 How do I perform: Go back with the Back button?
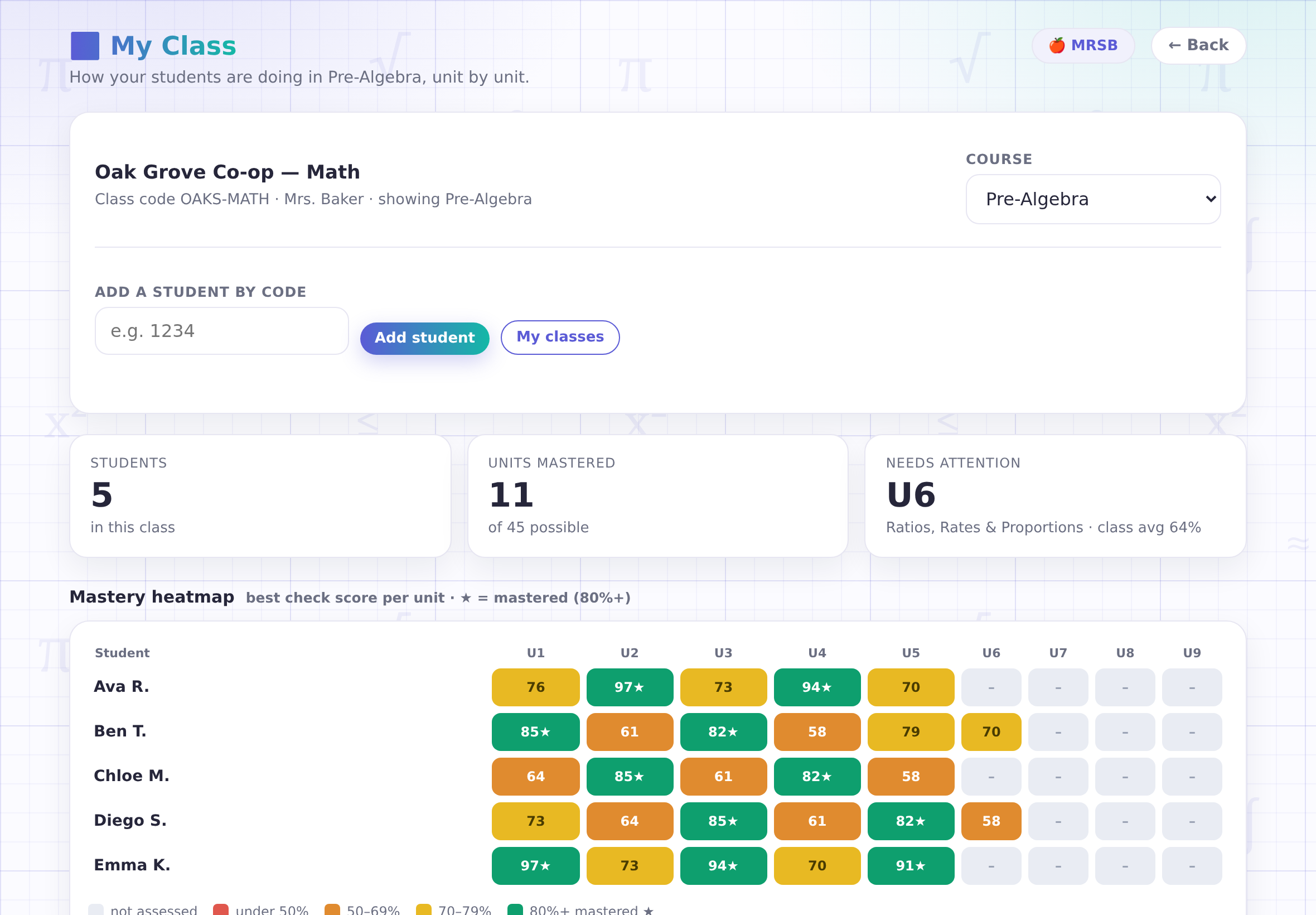1198,45
